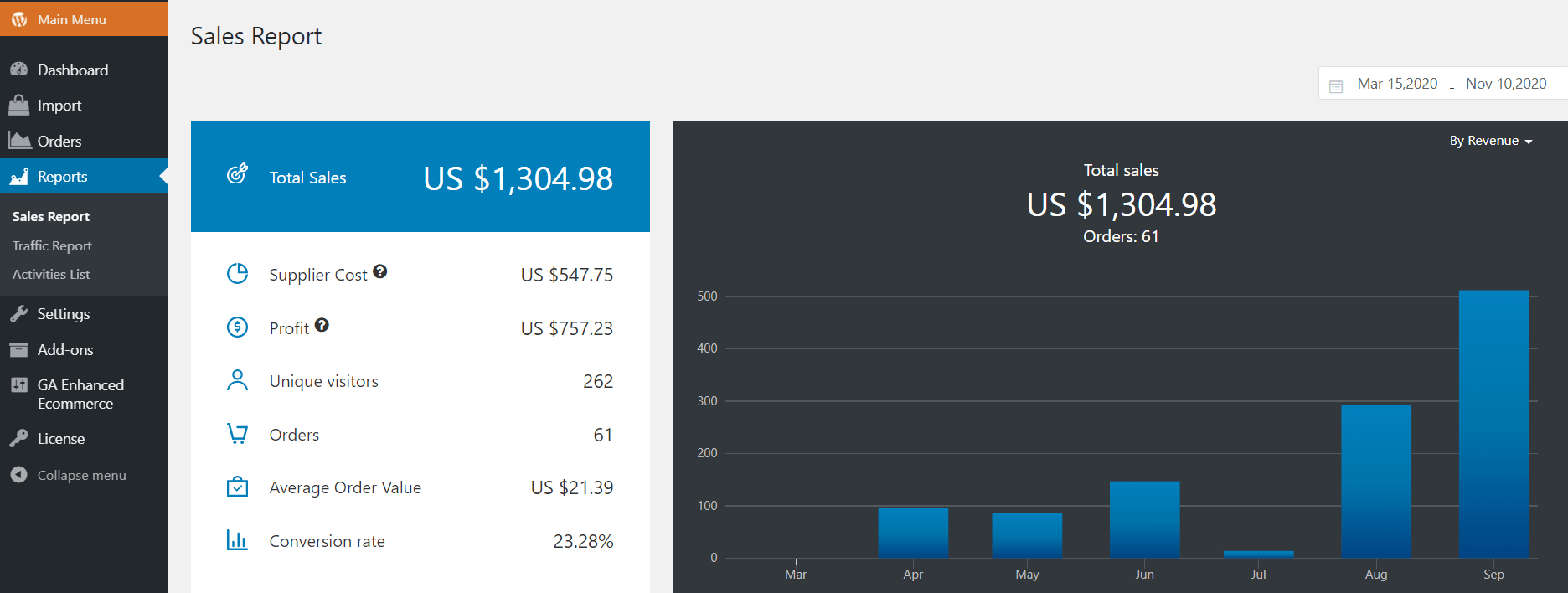The image size is (1568, 593).
Task: Go to the Dashboard menu item
Action: click(73, 70)
